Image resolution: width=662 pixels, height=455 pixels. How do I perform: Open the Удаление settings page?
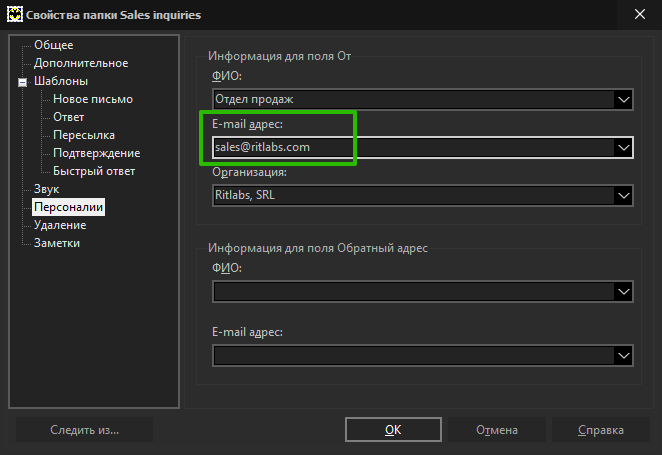click(x=60, y=225)
